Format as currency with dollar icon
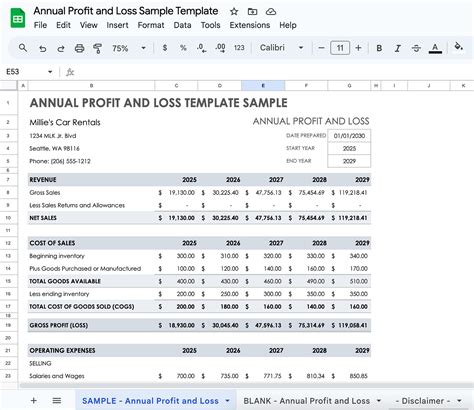This screenshot has width=474, height=410. [x=165, y=48]
